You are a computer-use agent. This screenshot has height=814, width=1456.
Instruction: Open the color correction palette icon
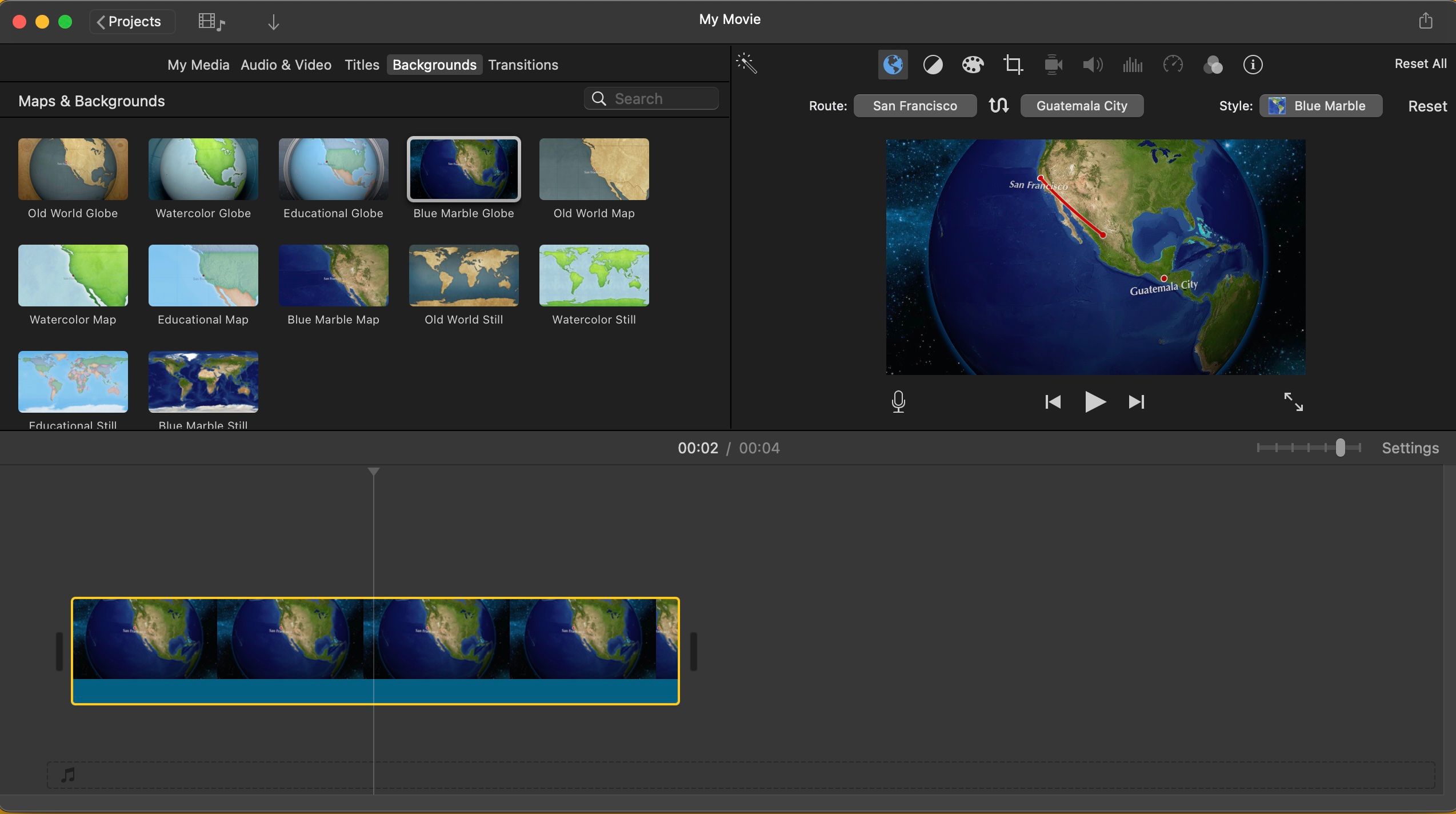click(x=973, y=65)
